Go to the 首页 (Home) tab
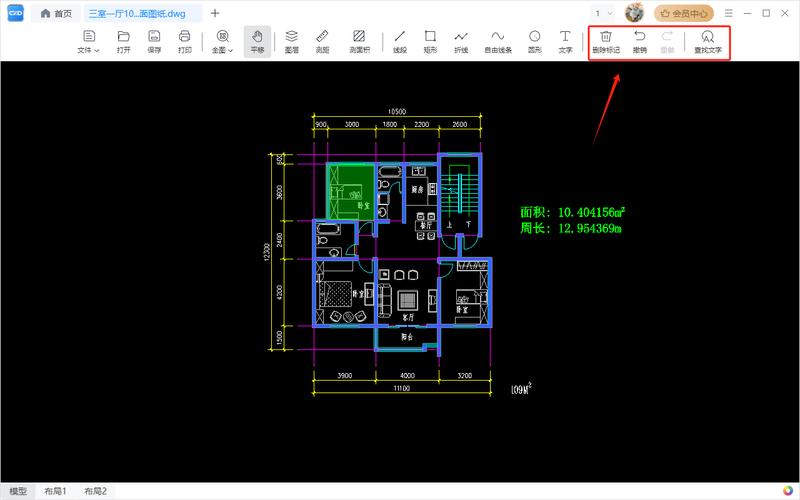 click(x=56, y=13)
